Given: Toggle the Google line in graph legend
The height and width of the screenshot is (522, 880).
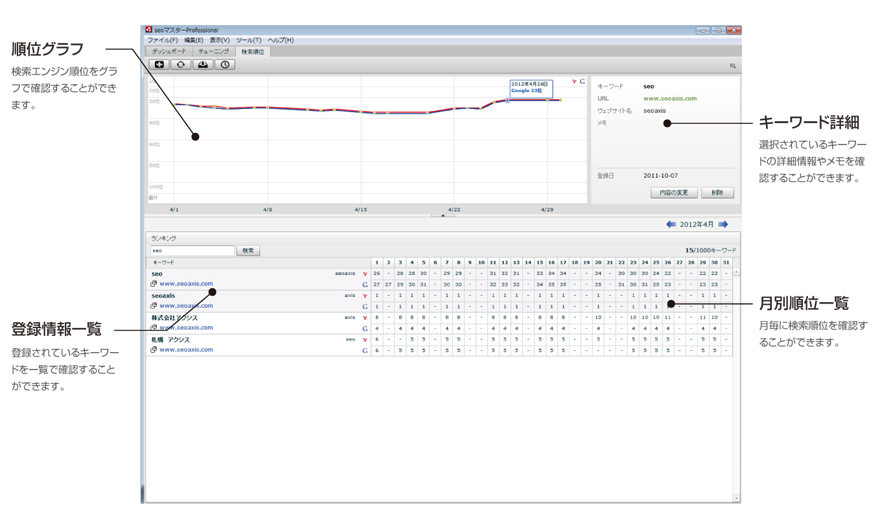Looking at the screenshot, I should tap(582, 80).
